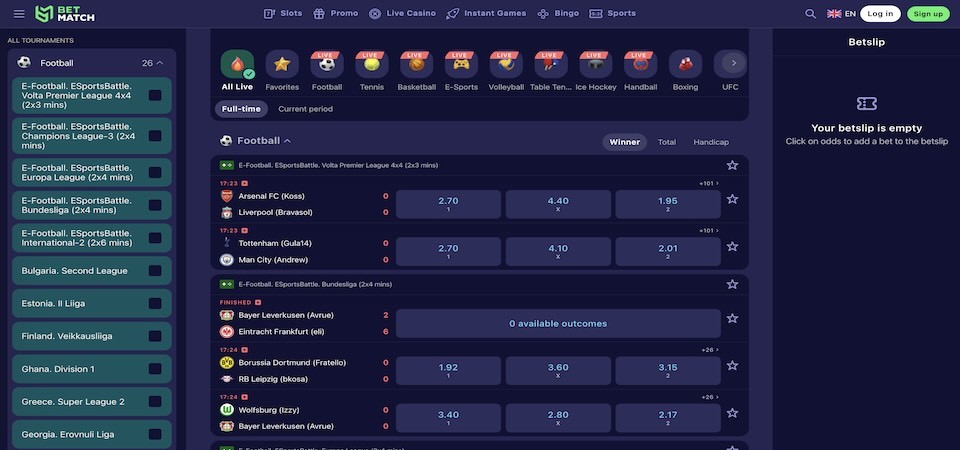Select the live Basketball category icon
The width and height of the screenshot is (960, 450).
click(x=416, y=64)
